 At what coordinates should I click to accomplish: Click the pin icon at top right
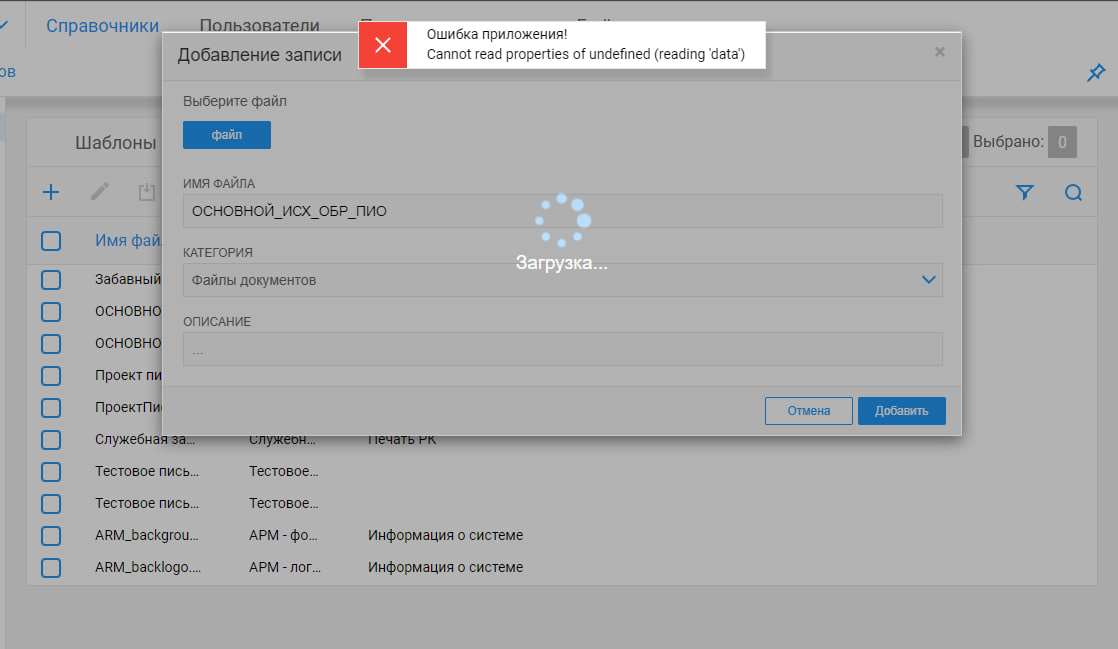point(1096,73)
